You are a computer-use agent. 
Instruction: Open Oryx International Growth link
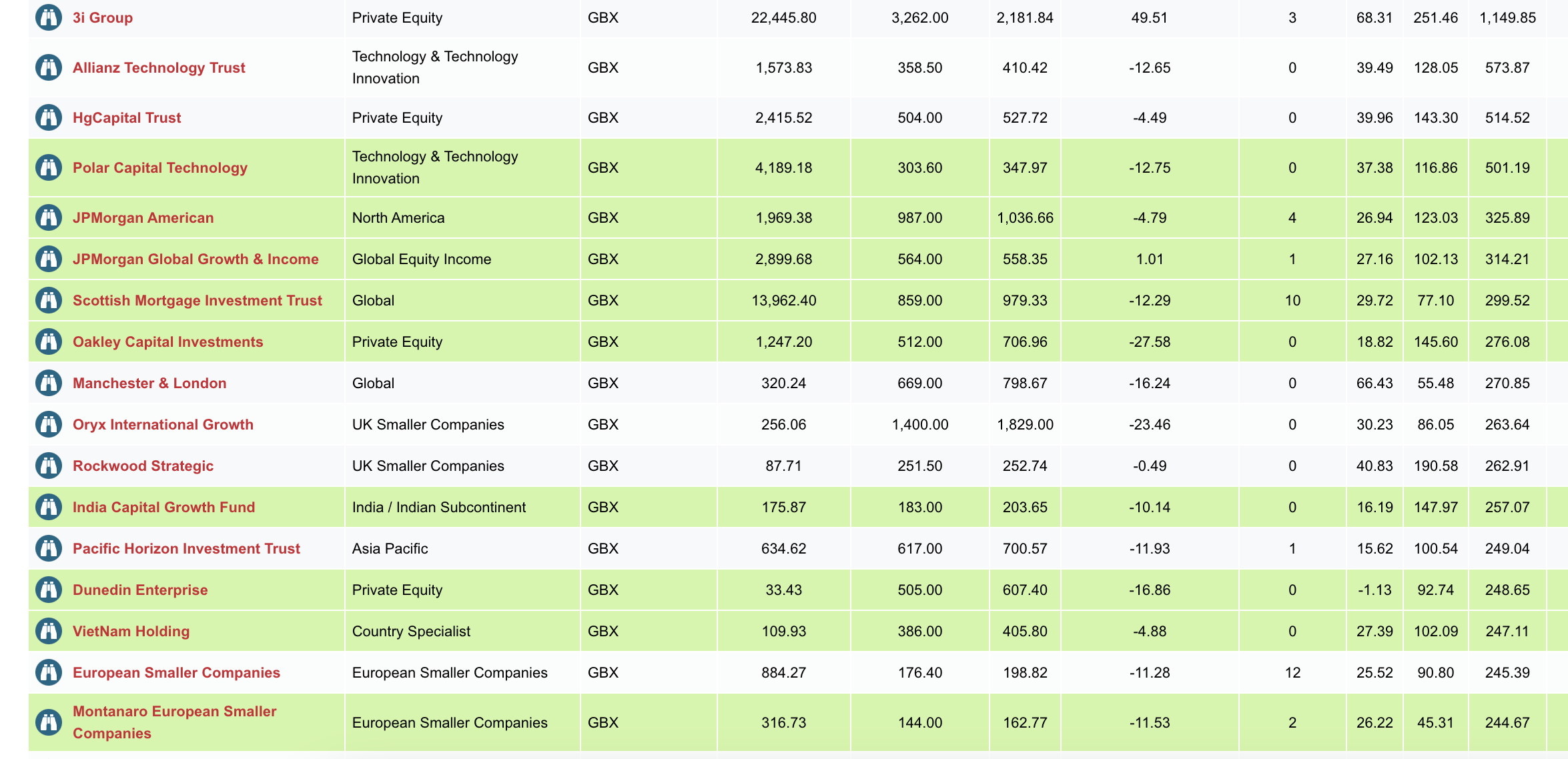[163, 424]
